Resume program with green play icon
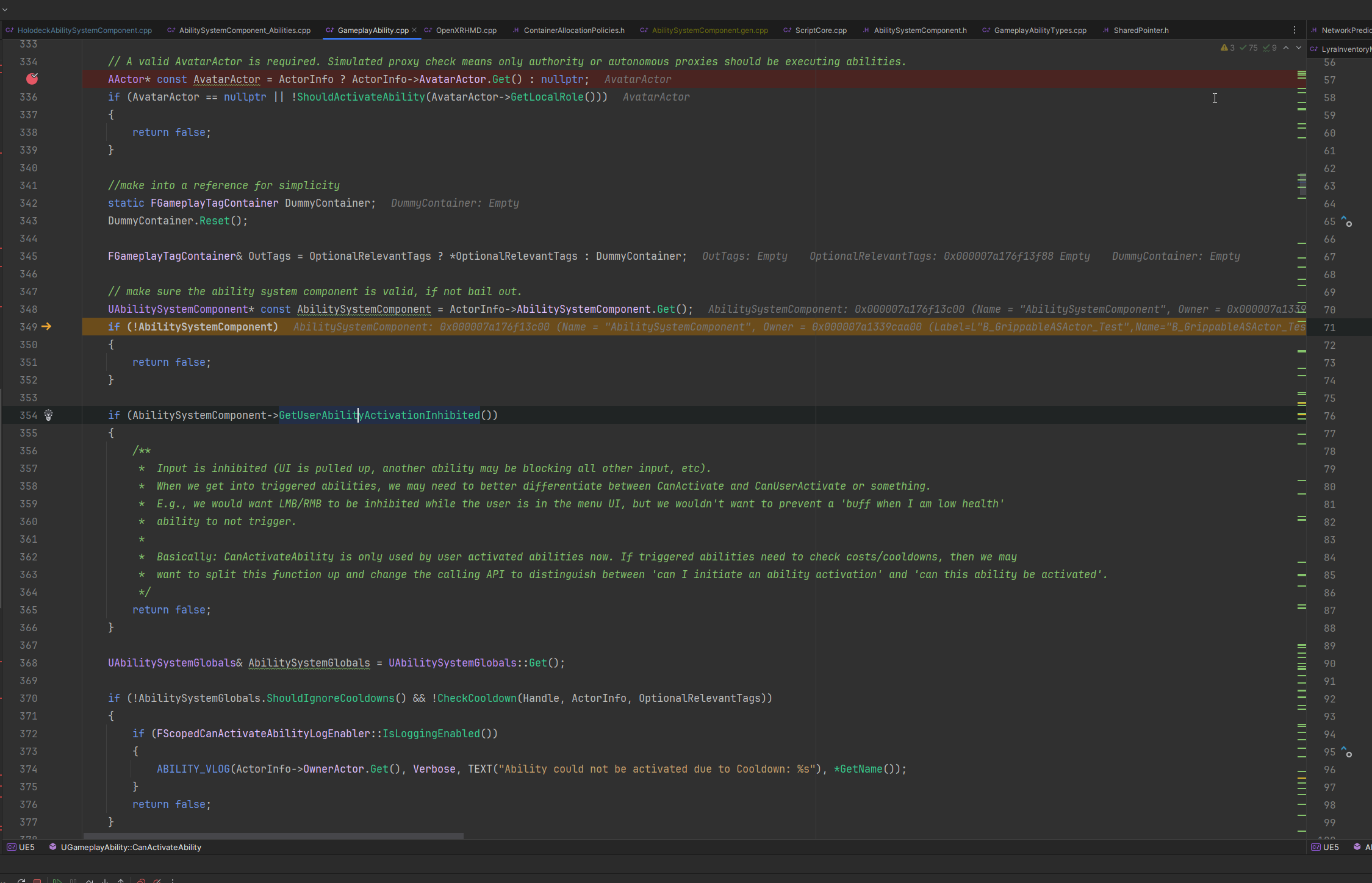 pyautogui.click(x=57, y=881)
